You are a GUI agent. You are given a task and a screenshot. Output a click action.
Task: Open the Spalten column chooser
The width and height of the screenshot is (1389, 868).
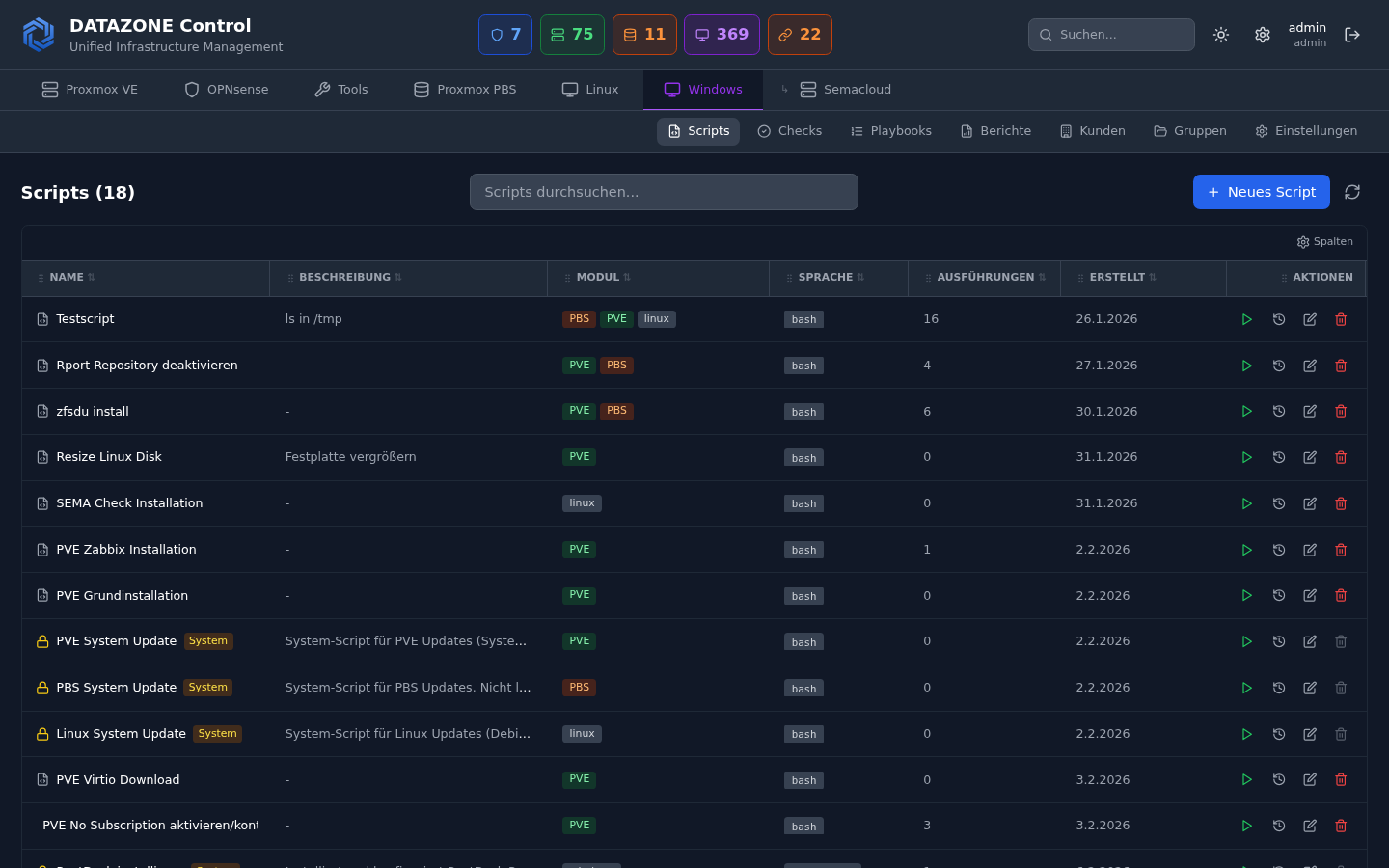(x=1324, y=242)
